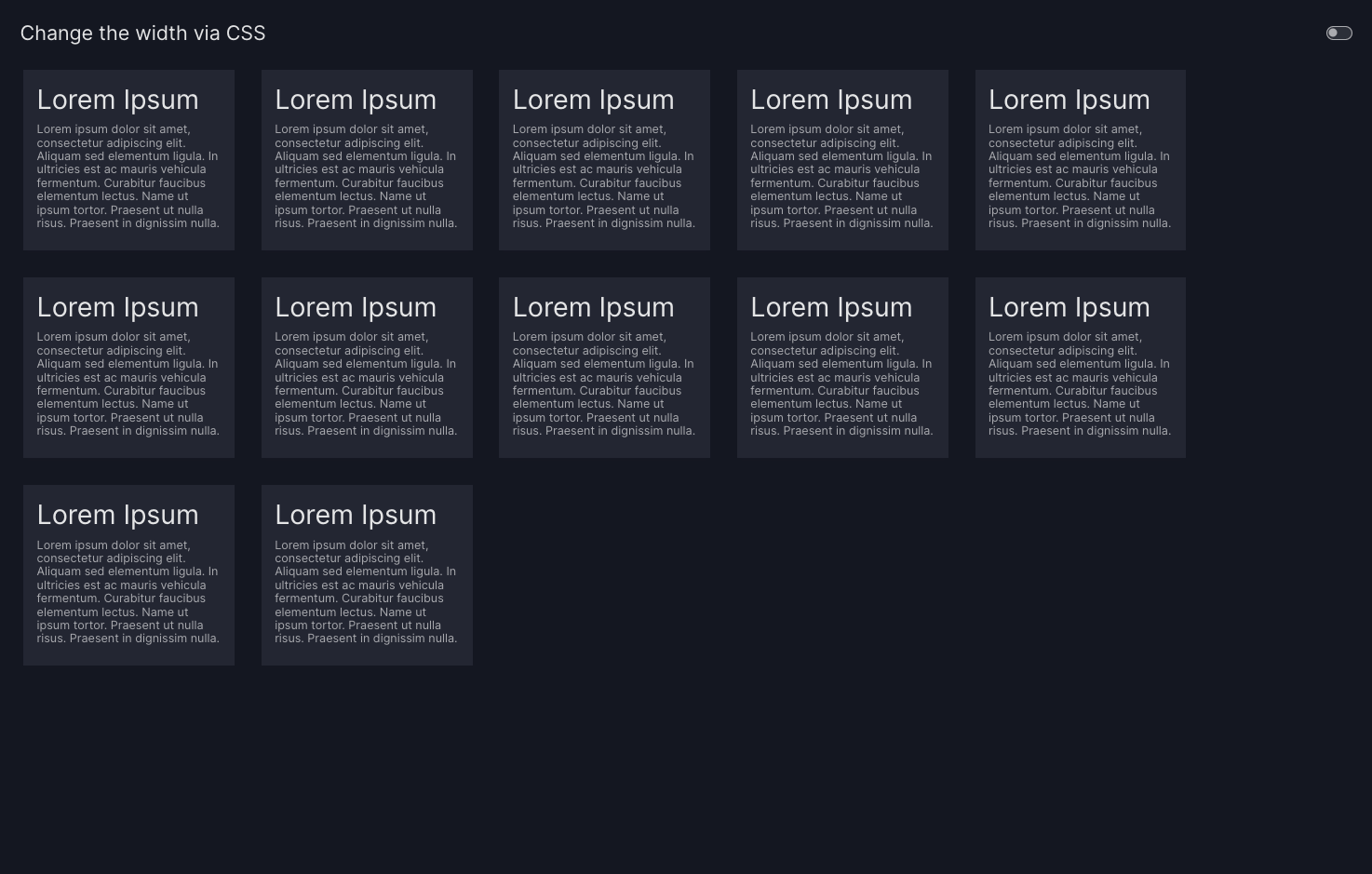This screenshot has width=1372, height=874.
Task: Select the first card in the top row
Action: tap(128, 160)
